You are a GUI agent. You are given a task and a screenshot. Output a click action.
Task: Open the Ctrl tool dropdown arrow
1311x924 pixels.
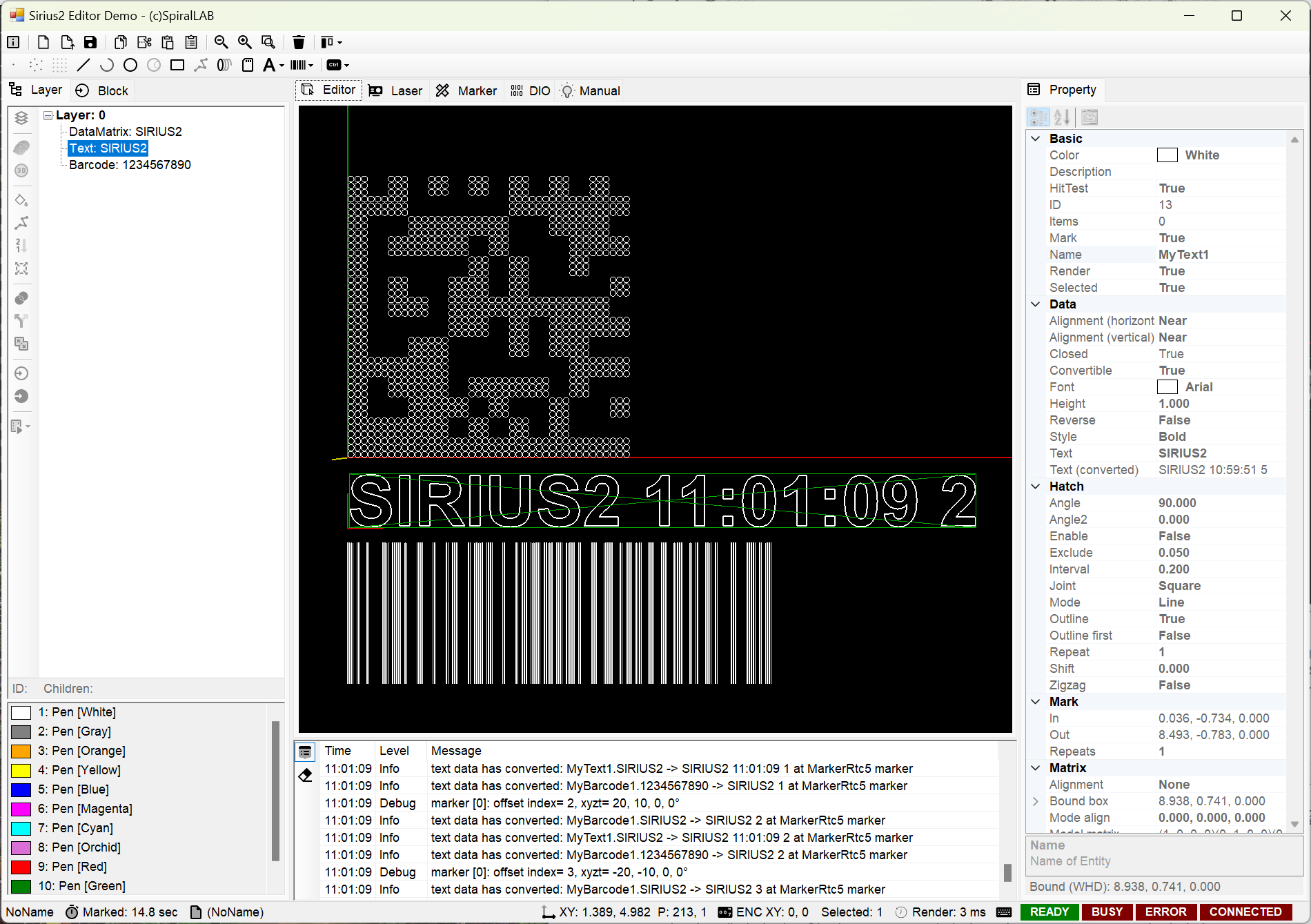[x=346, y=66]
